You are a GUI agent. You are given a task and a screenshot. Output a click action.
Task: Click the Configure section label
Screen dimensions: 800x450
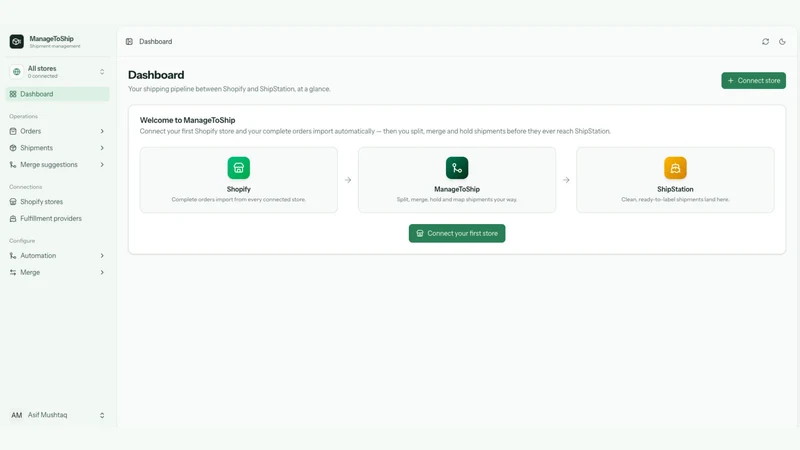tap(22, 241)
